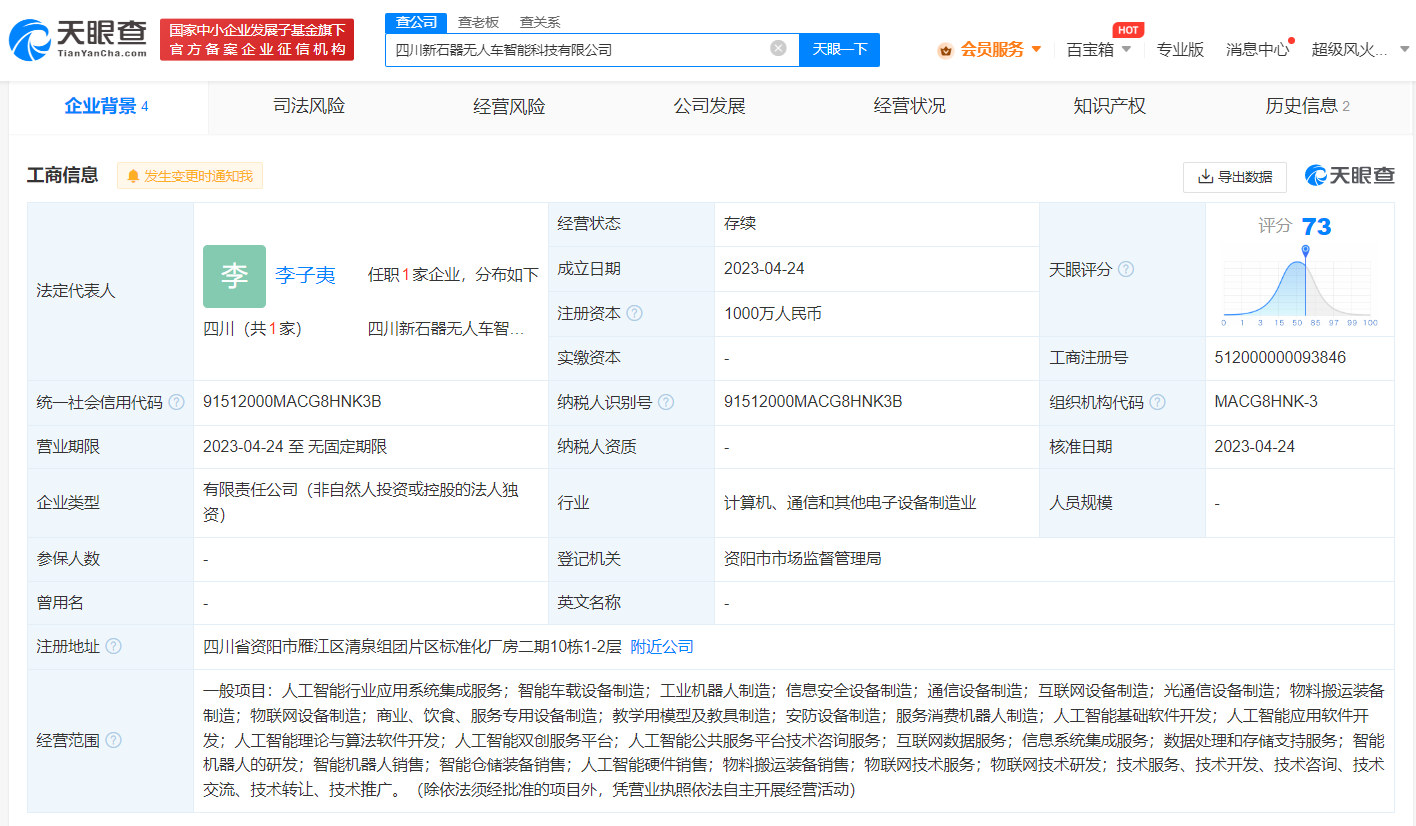Click the 会员服务 crown icon

(x=945, y=50)
